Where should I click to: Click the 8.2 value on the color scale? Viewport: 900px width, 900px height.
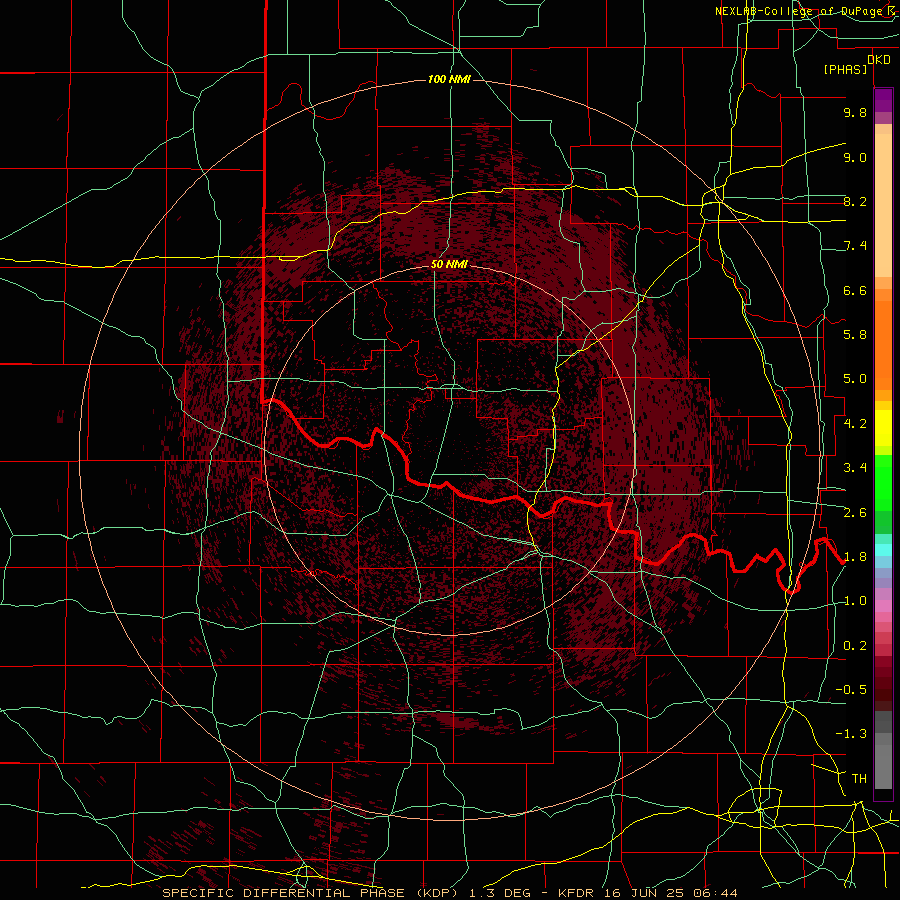point(855,201)
